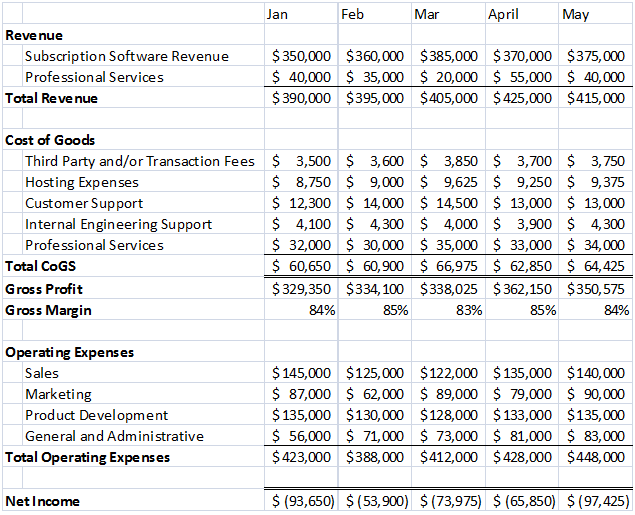
Task: Click the Hosting Expenses row label
Action: pos(82,182)
